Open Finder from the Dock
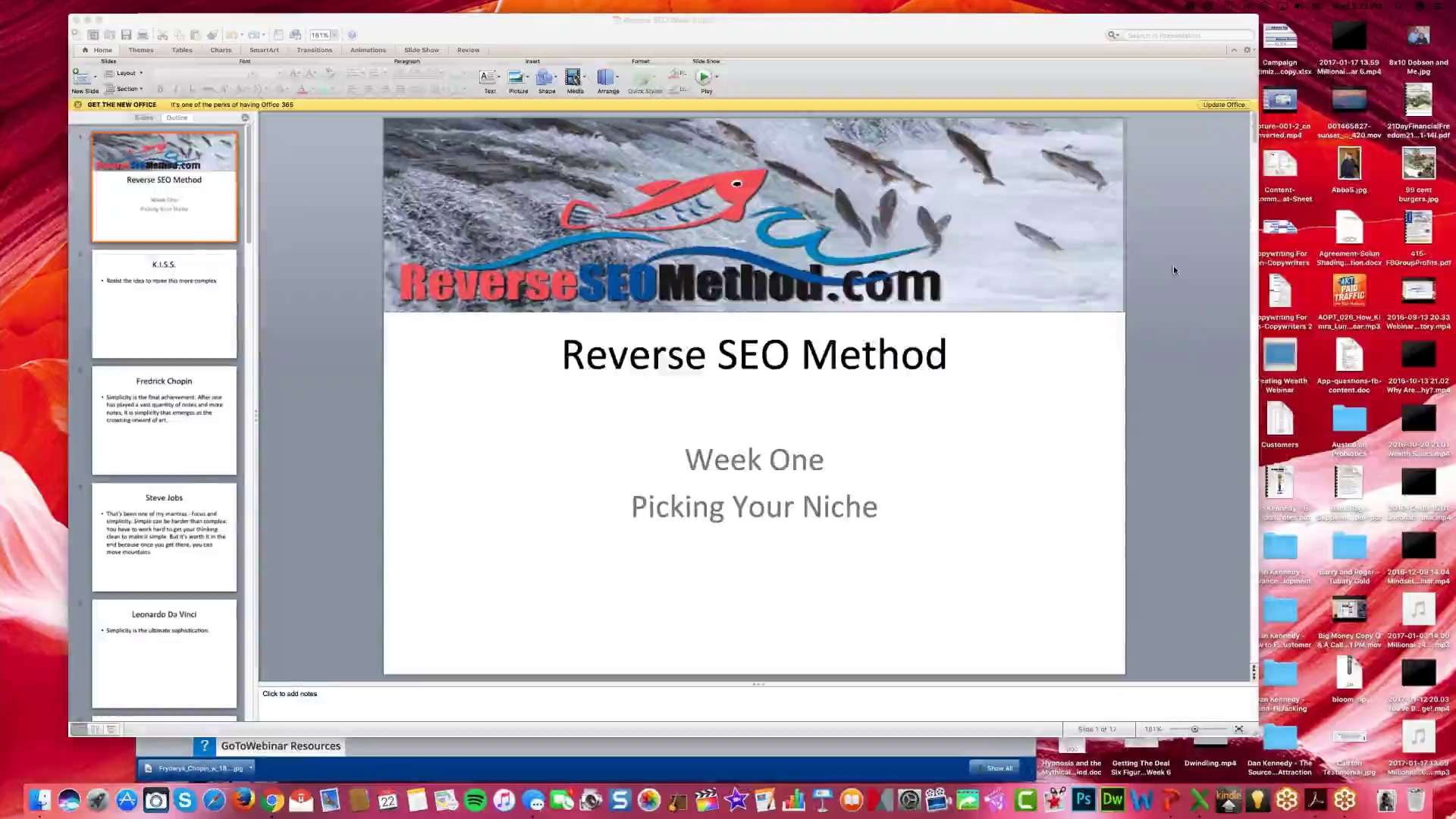1456x819 pixels. [39, 800]
